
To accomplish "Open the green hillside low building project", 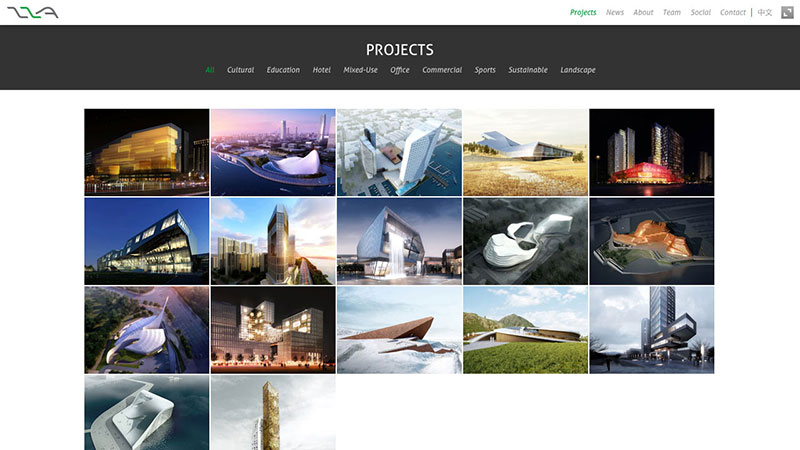I will [526, 330].
